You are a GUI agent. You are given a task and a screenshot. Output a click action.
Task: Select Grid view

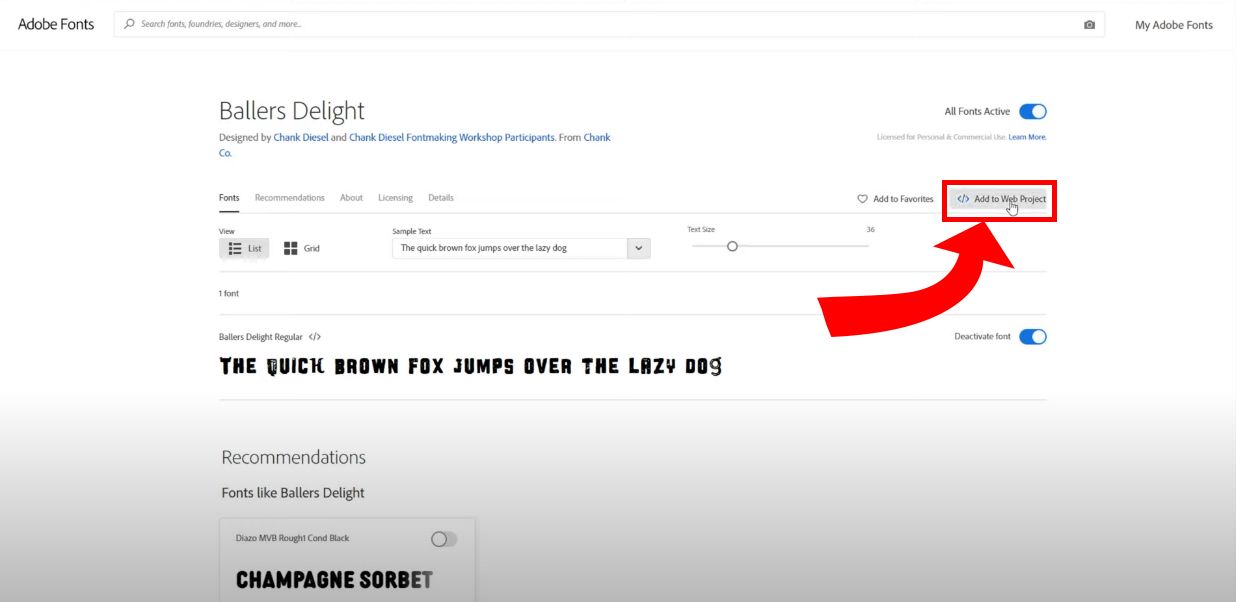coord(302,248)
